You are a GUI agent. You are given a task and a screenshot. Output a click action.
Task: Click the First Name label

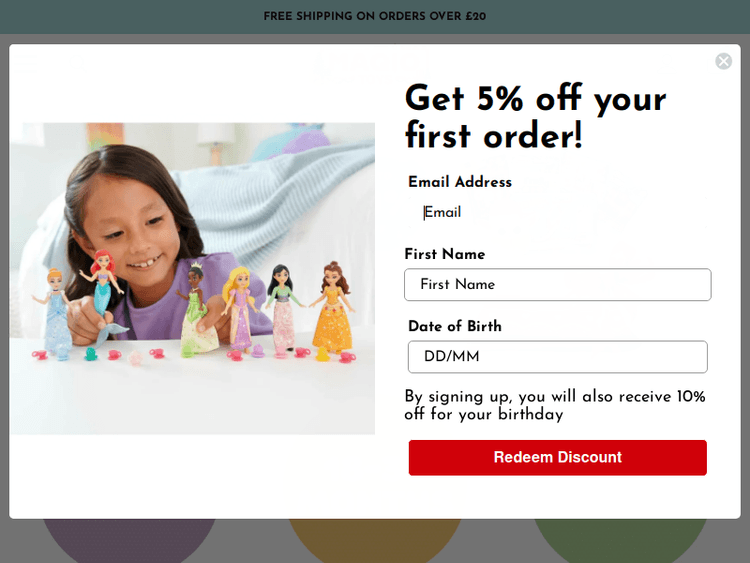pos(445,254)
